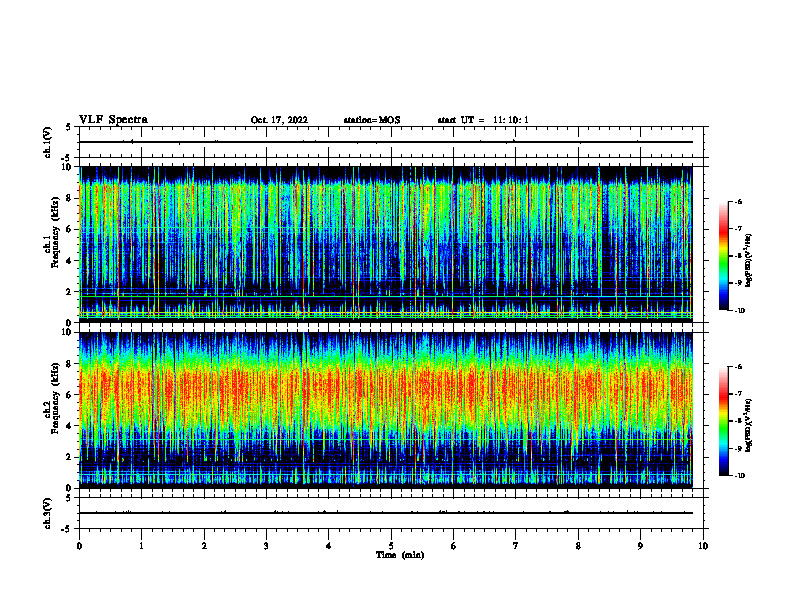Click the "5" tick on ch.1(V) axis
This screenshot has height=612, width=792.
pos(69,127)
